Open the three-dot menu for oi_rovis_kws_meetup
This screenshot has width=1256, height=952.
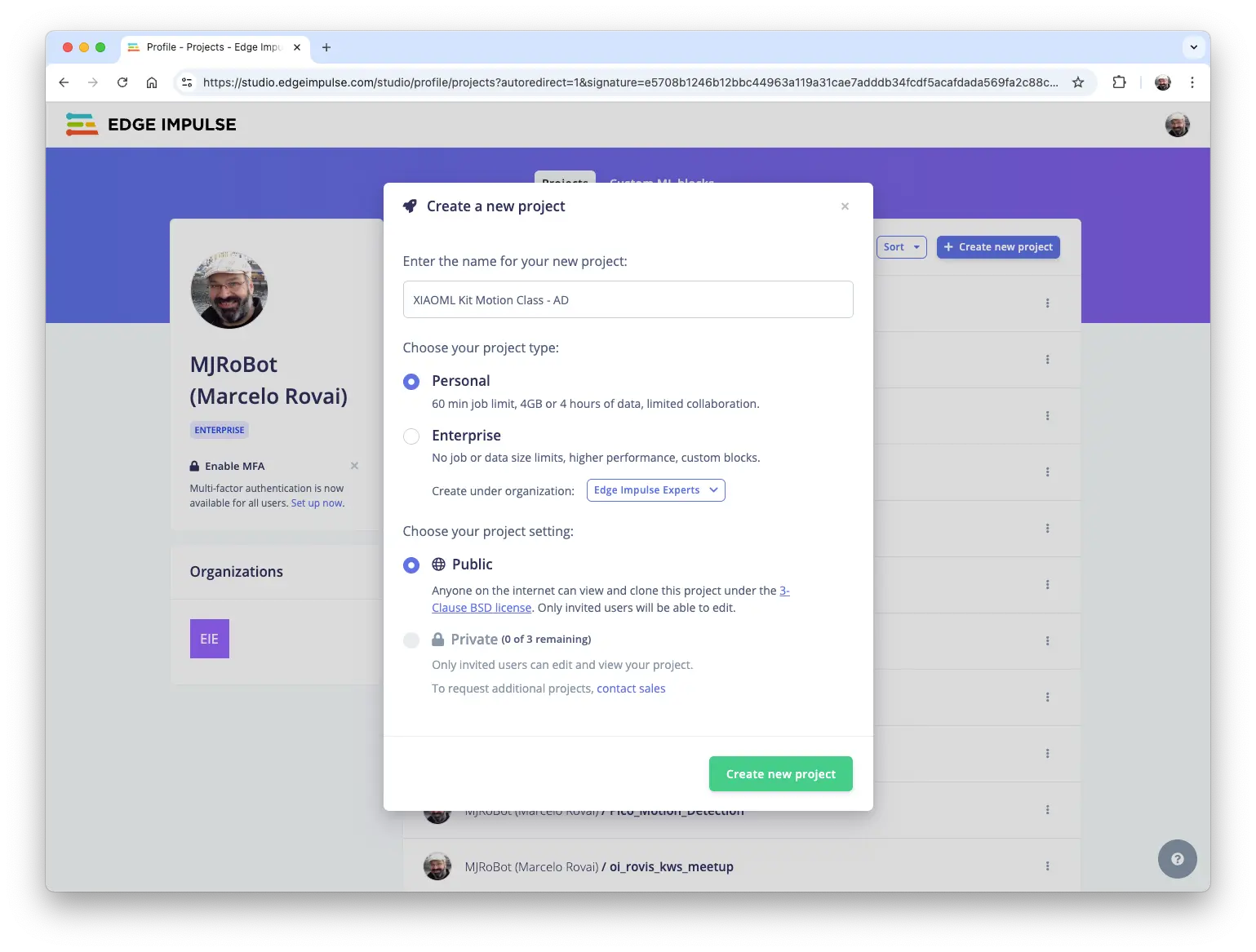[x=1047, y=866]
